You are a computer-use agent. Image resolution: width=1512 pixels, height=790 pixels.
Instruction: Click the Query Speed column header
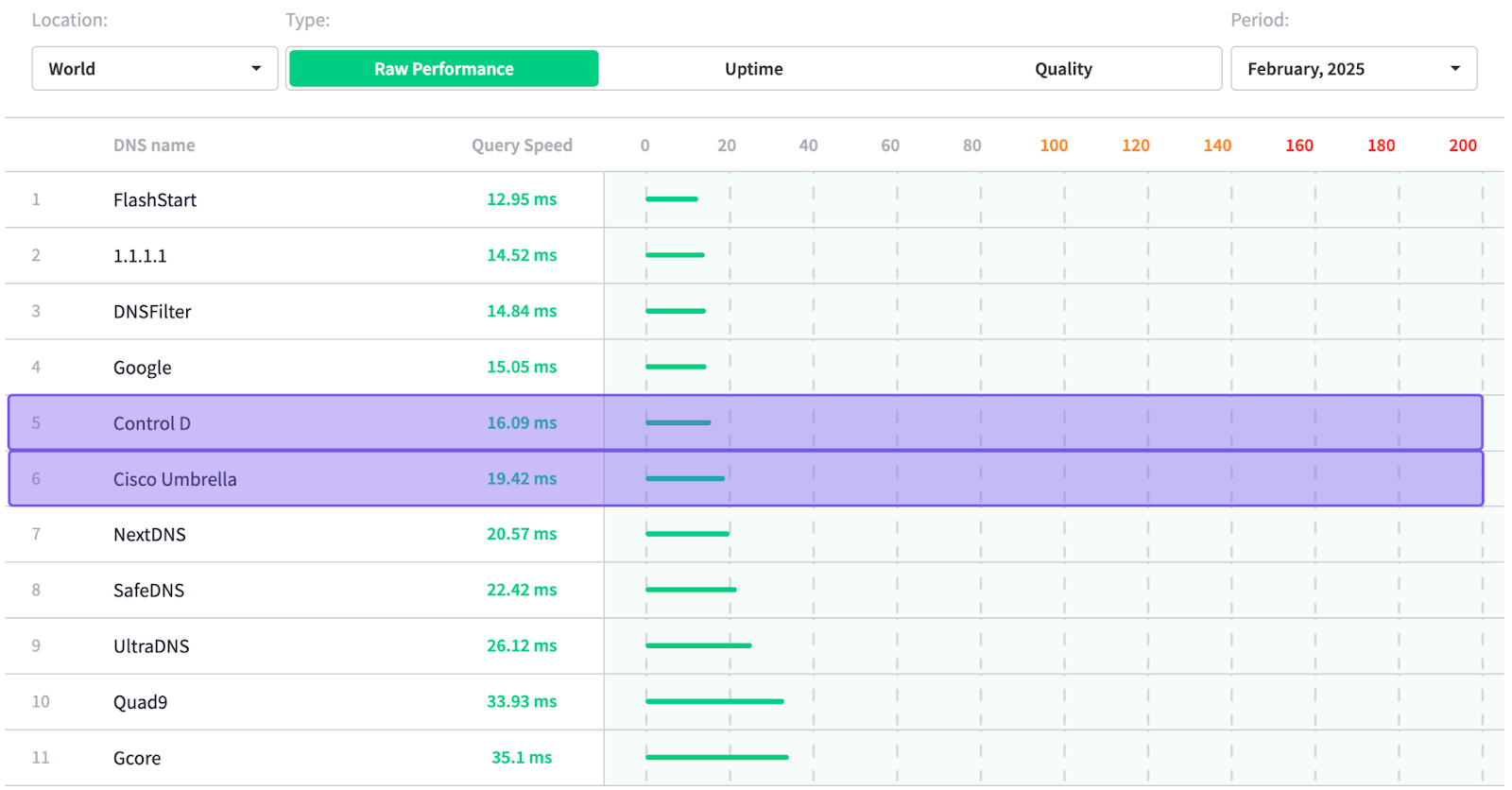pos(522,146)
